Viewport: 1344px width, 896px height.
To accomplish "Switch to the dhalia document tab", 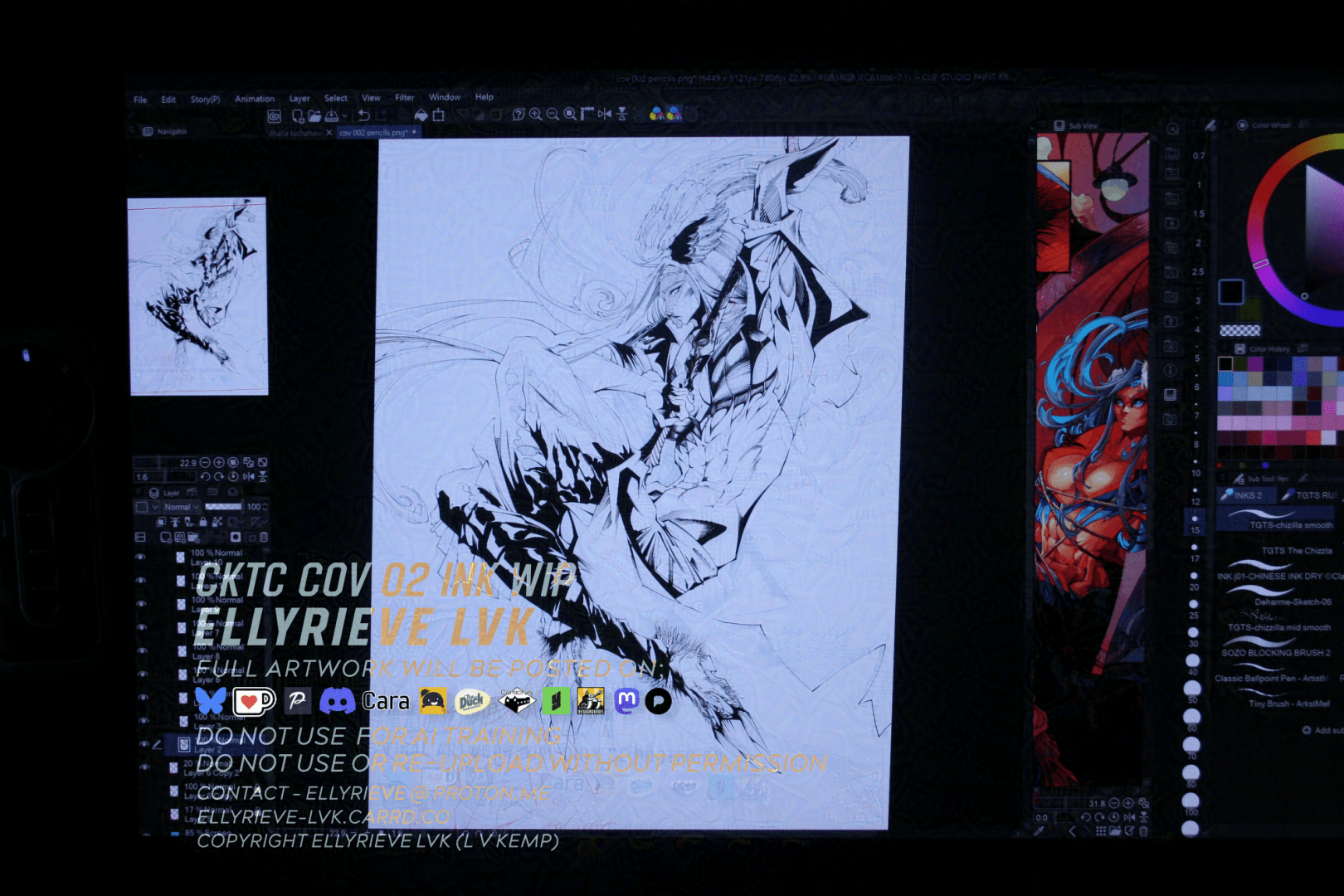I will click(295, 133).
